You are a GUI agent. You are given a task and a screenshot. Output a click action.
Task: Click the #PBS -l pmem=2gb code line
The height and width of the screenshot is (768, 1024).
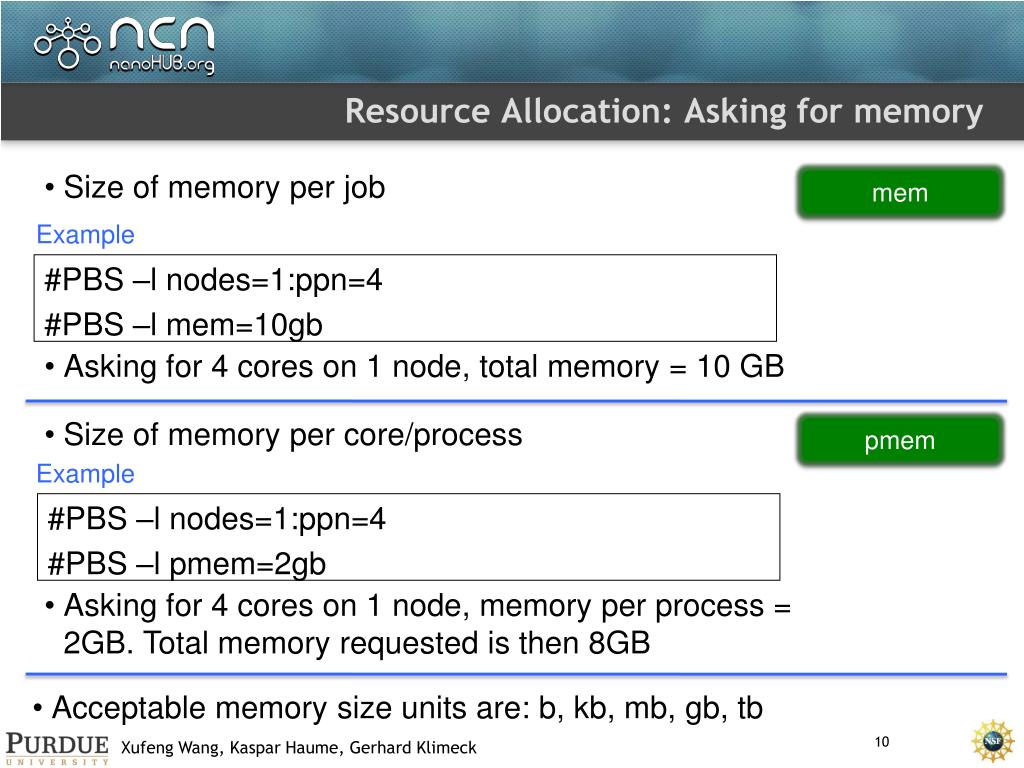tap(187, 564)
